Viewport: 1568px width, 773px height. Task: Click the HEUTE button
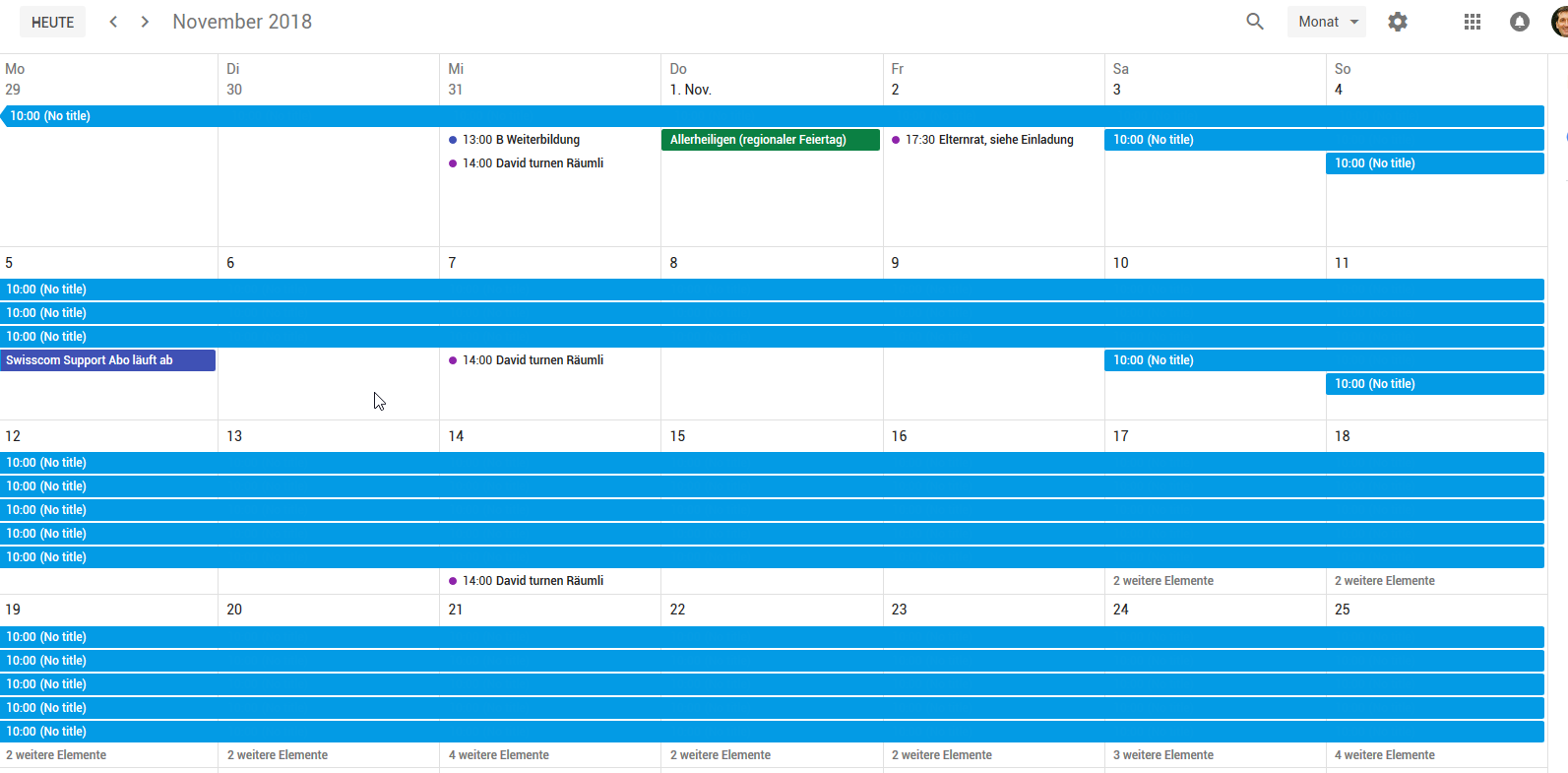coord(52,22)
